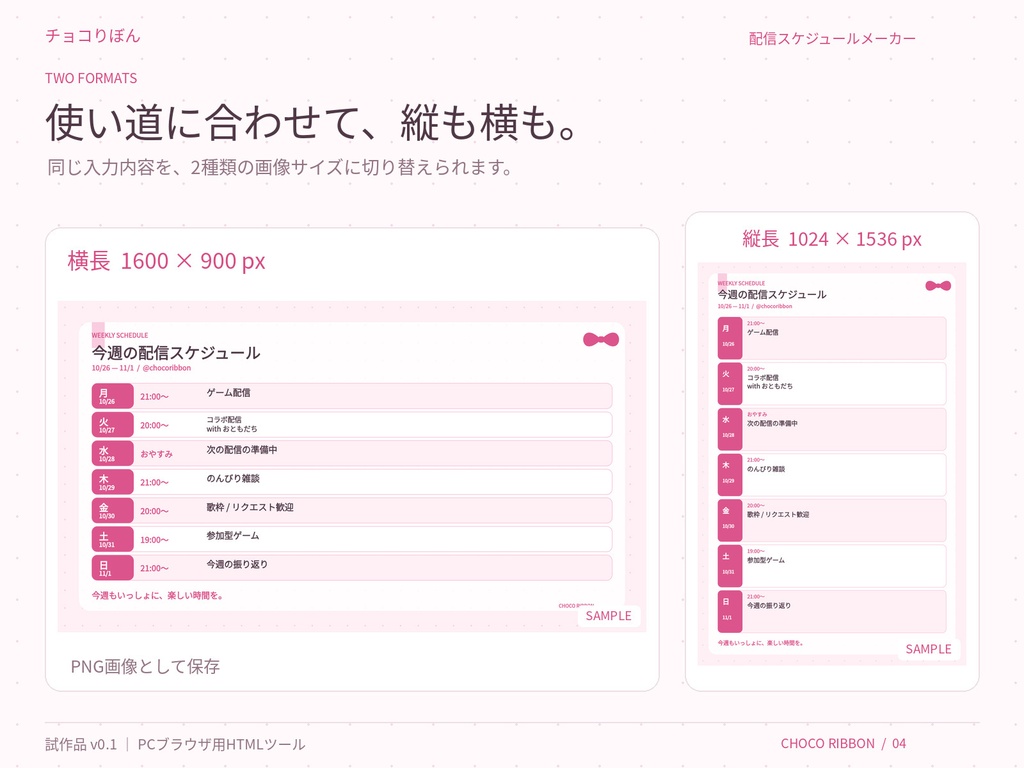Viewport: 1024px width, 768px height.
Task: Click the 19:00~ time in landscape Saturday row
Action: [154, 540]
